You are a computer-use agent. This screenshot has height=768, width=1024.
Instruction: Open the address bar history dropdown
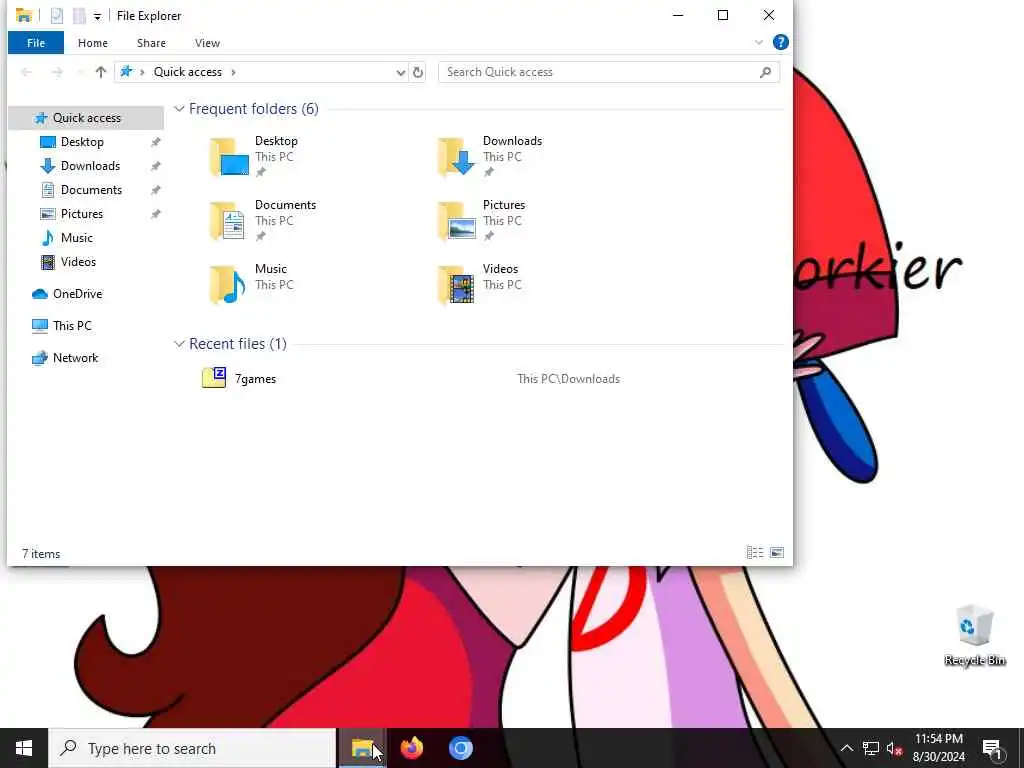click(400, 72)
